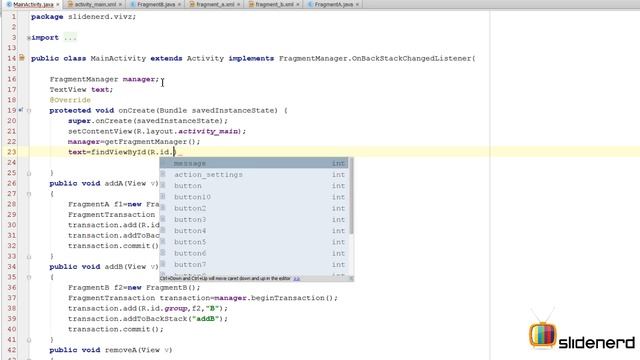640x360 pixels.
Task: Collapse the addB method body at line 35
Action: click(29, 277)
